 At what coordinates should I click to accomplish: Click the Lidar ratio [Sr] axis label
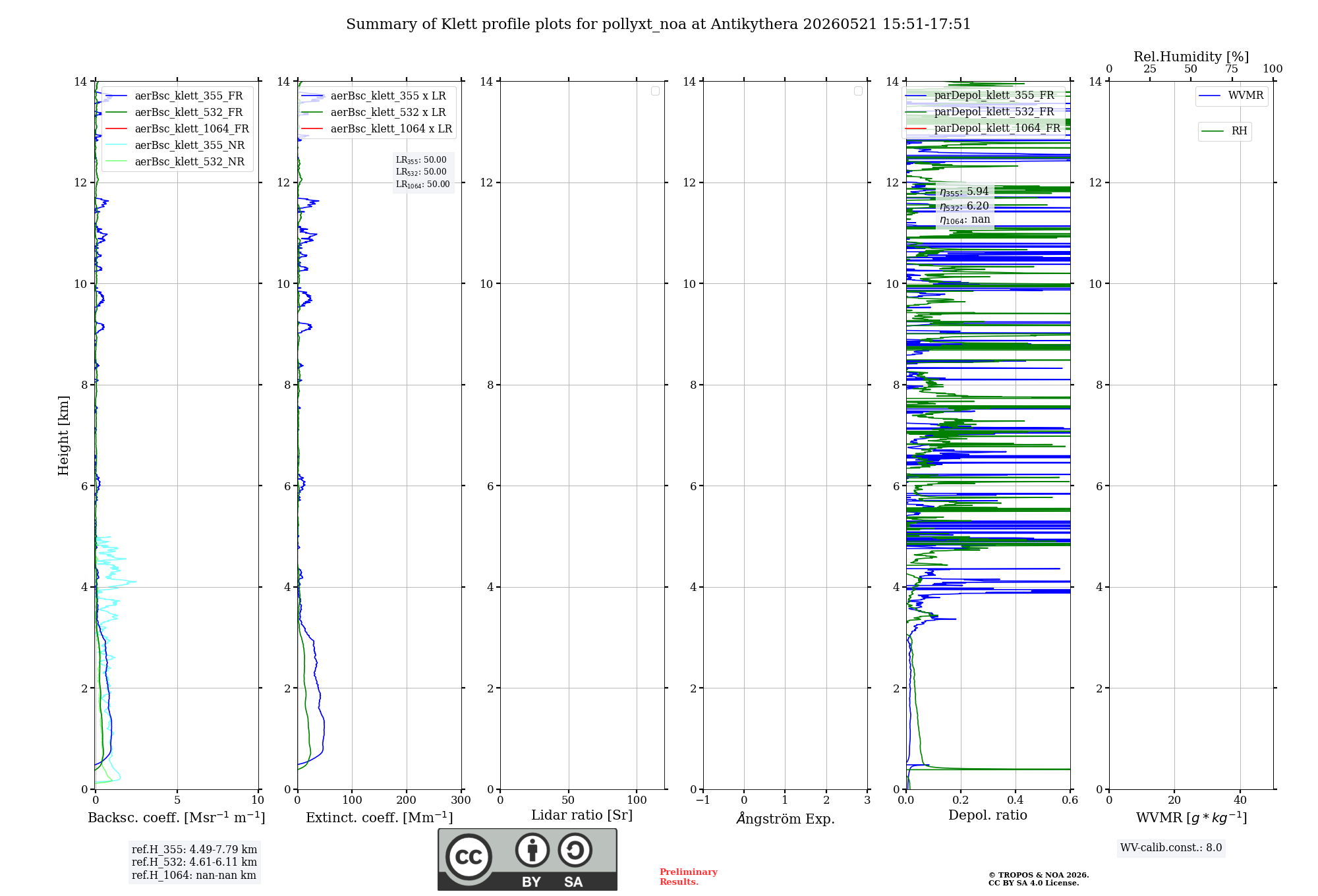[582, 816]
